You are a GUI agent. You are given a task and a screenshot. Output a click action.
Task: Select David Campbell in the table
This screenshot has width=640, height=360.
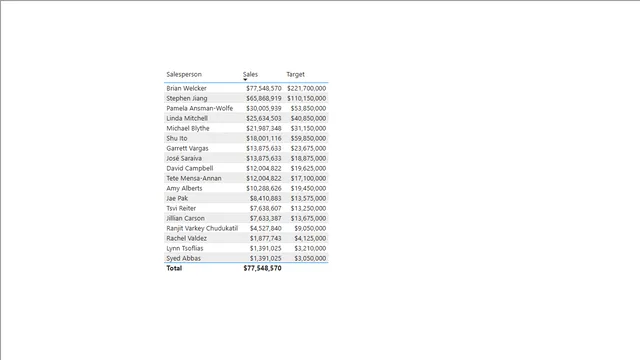pos(189,168)
